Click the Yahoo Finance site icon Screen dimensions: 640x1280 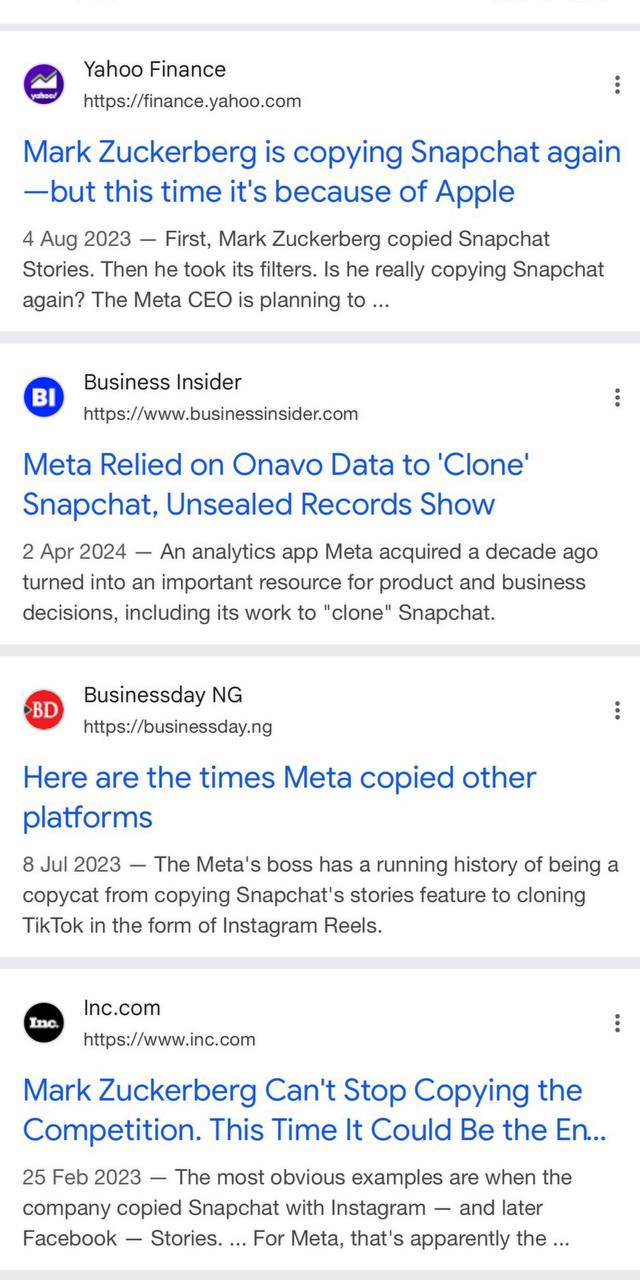(44, 84)
